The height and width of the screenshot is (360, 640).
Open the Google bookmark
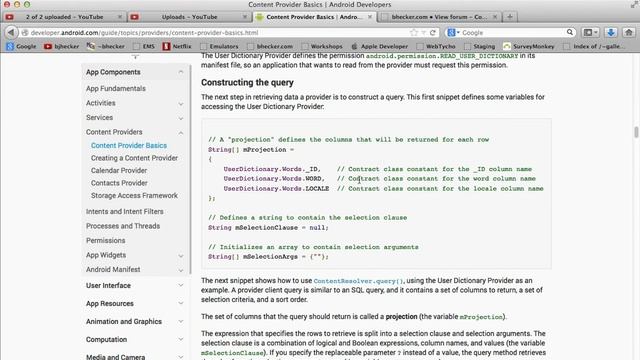21,47
